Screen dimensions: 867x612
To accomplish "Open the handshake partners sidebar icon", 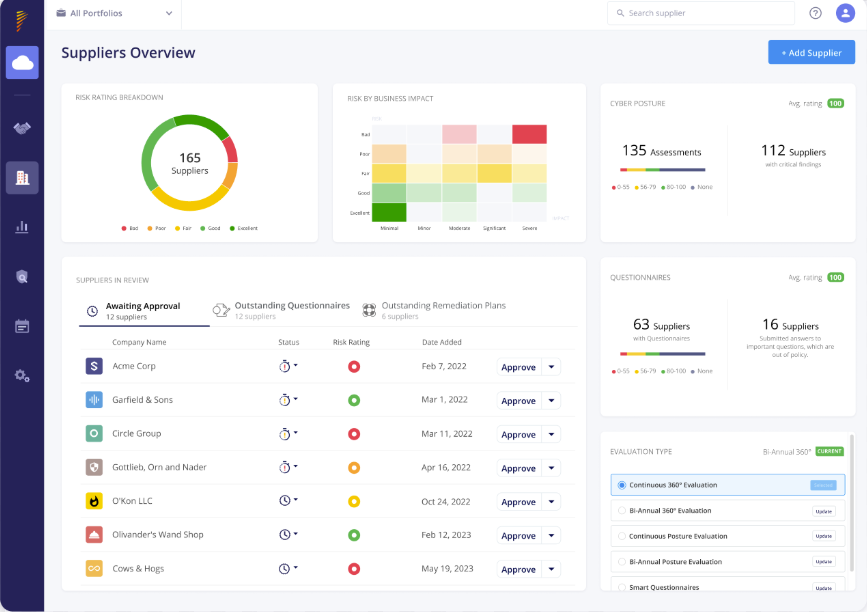I will coord(22,128).
